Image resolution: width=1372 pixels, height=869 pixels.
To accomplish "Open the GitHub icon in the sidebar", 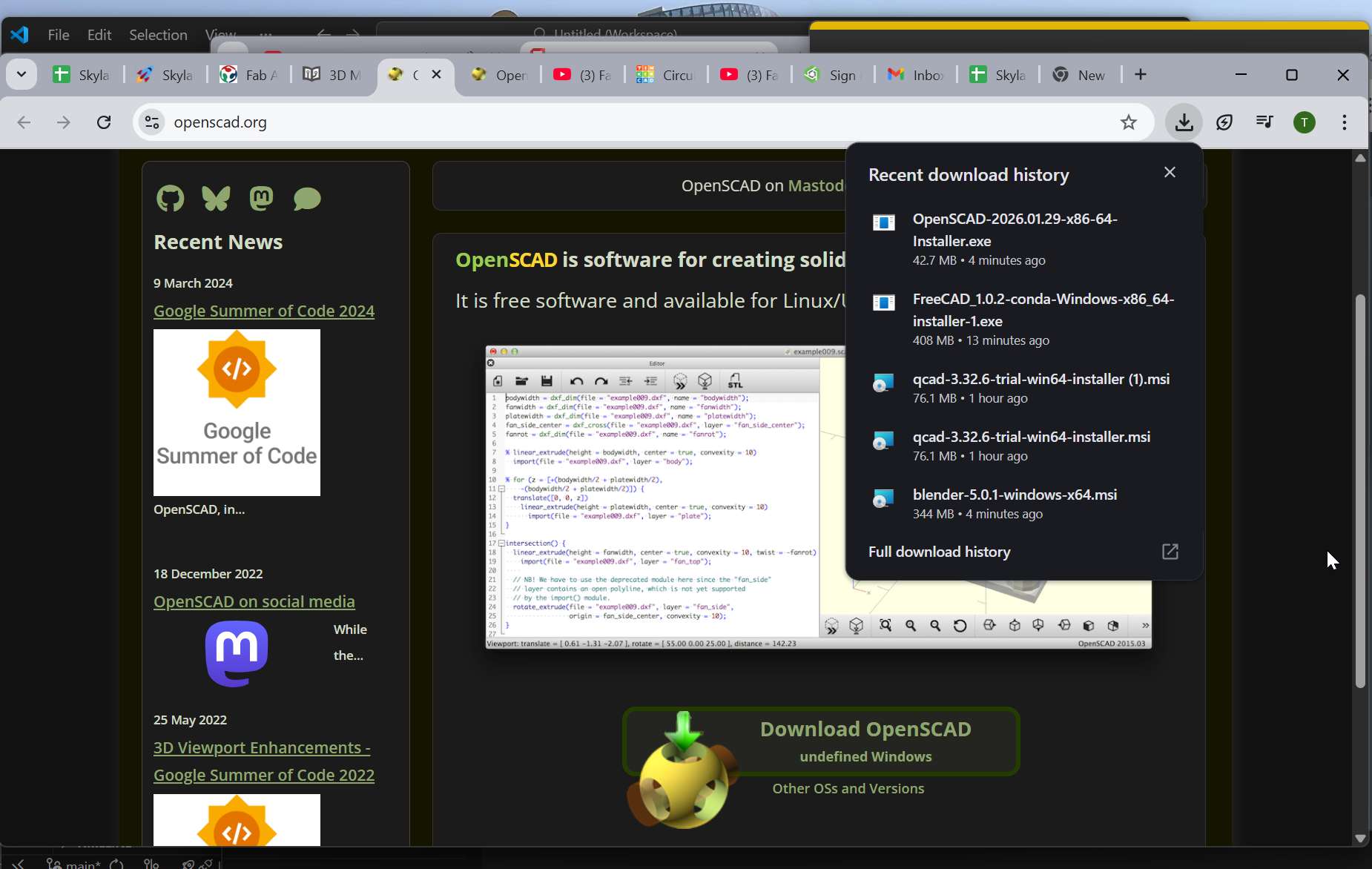I will tap(170, 198).
